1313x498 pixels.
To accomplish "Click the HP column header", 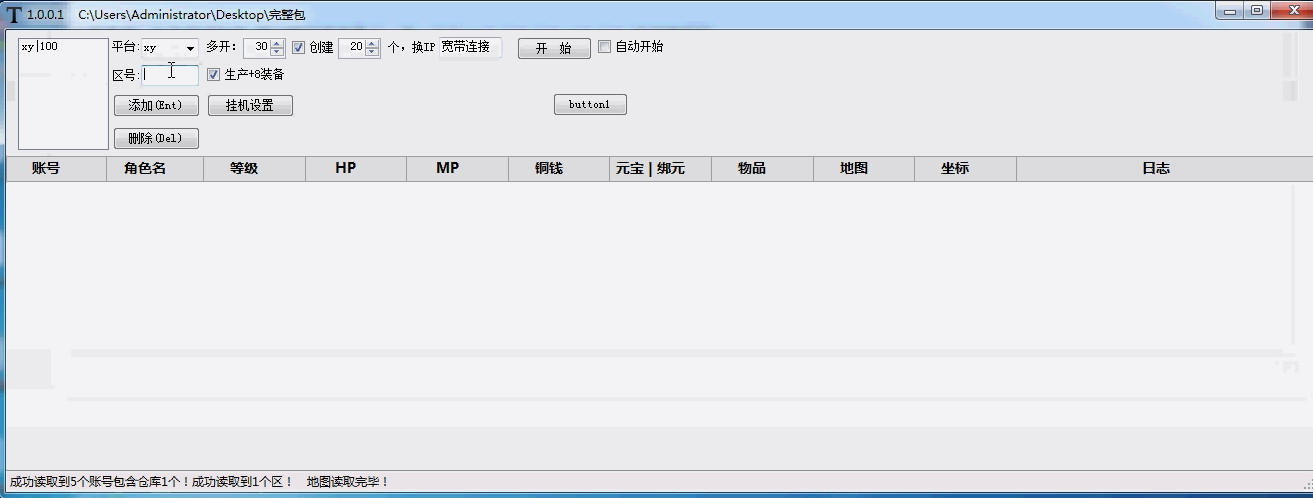I will click(356, 168).
